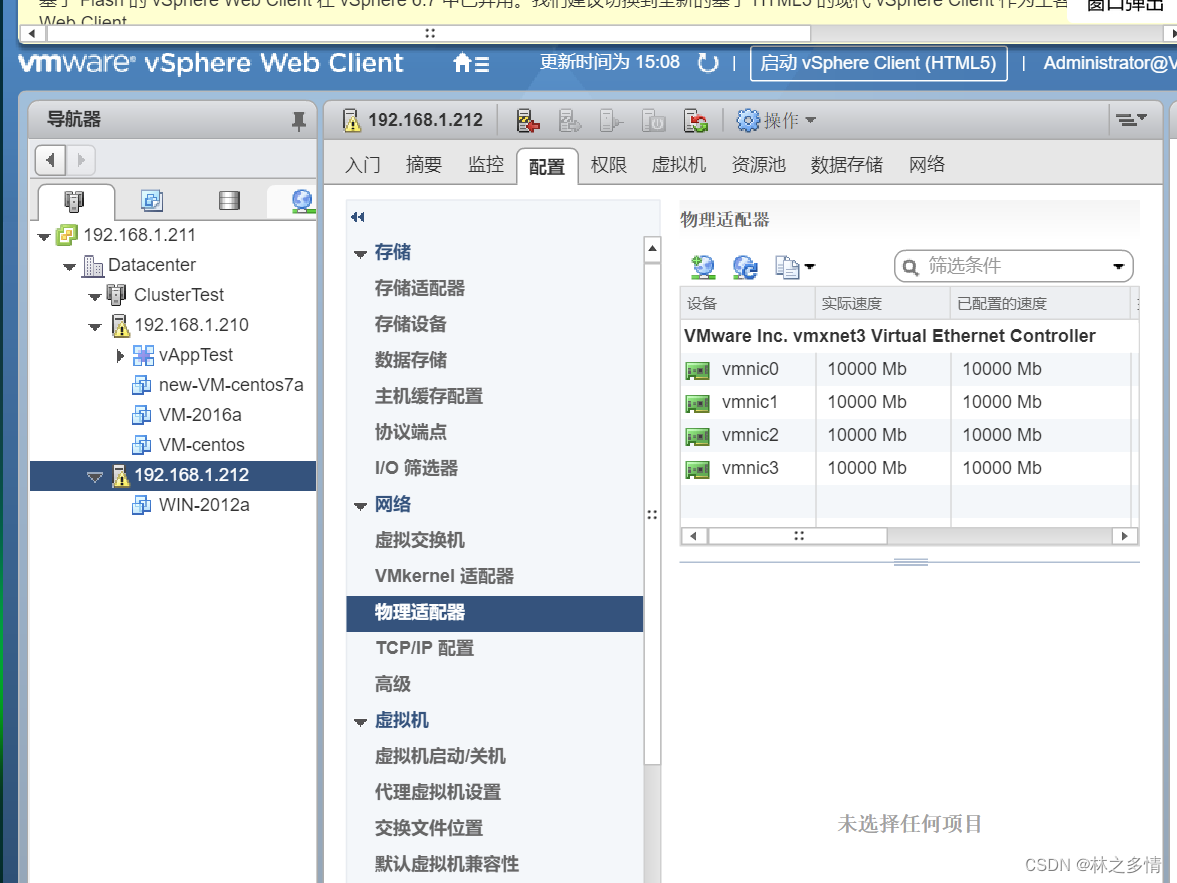The image size is (1177, 883).
Task: Click host reconnect toolbar icon
Action: [696, 120]
